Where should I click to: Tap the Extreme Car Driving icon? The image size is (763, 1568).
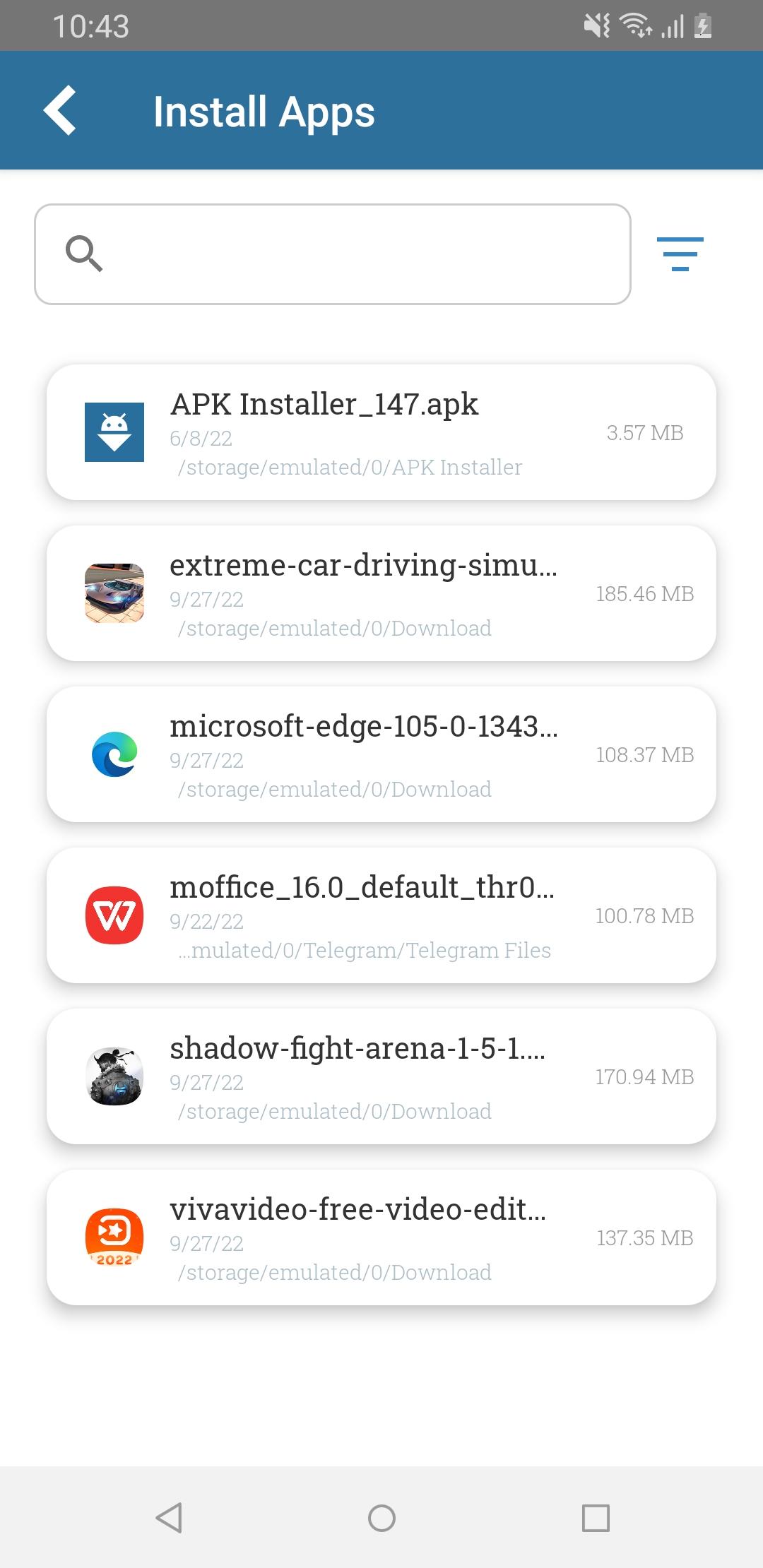tap(114, 593)
